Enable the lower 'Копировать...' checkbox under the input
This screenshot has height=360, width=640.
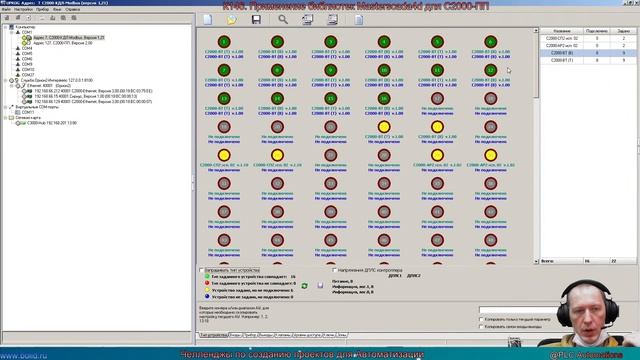481,327
